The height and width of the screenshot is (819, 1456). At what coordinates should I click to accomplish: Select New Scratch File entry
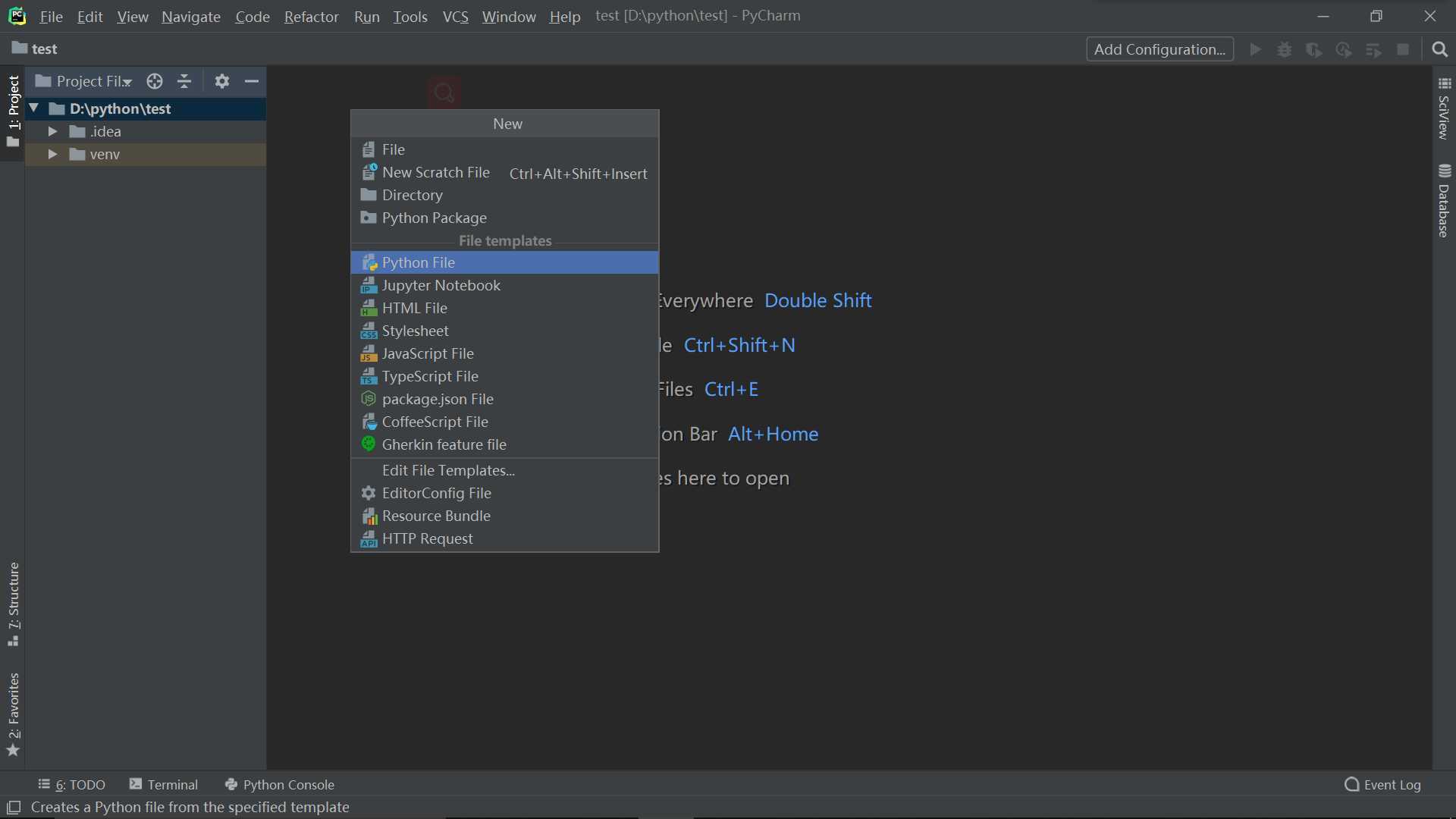point(504,173)
